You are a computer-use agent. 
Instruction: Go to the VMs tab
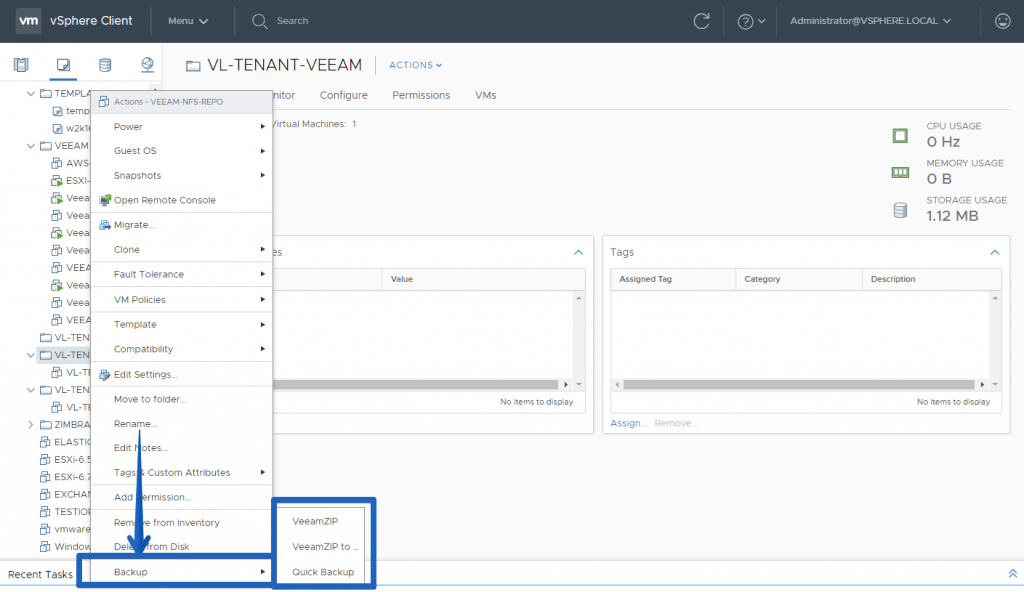(486, 95)
